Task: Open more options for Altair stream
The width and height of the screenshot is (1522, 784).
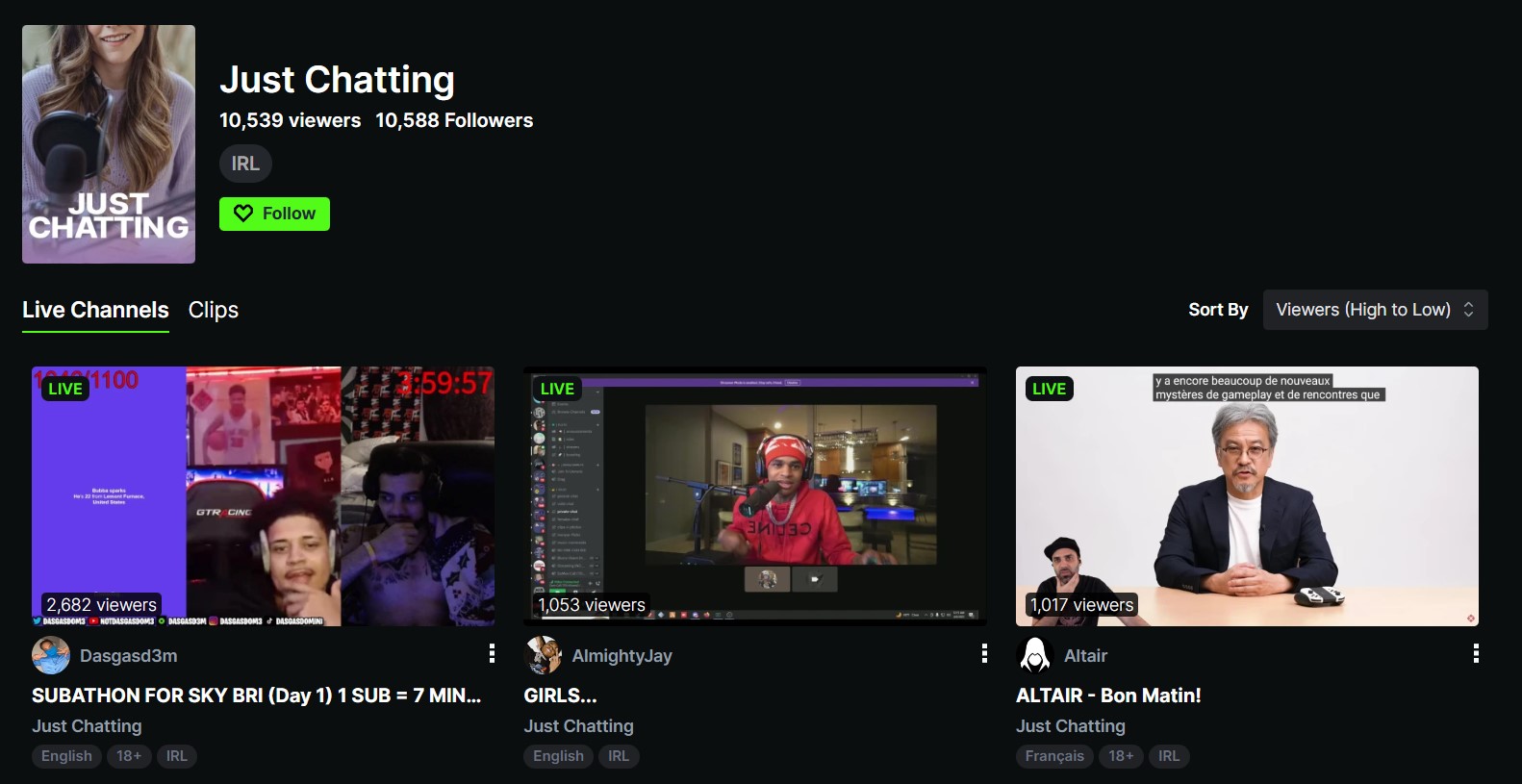Action: 1475,654
